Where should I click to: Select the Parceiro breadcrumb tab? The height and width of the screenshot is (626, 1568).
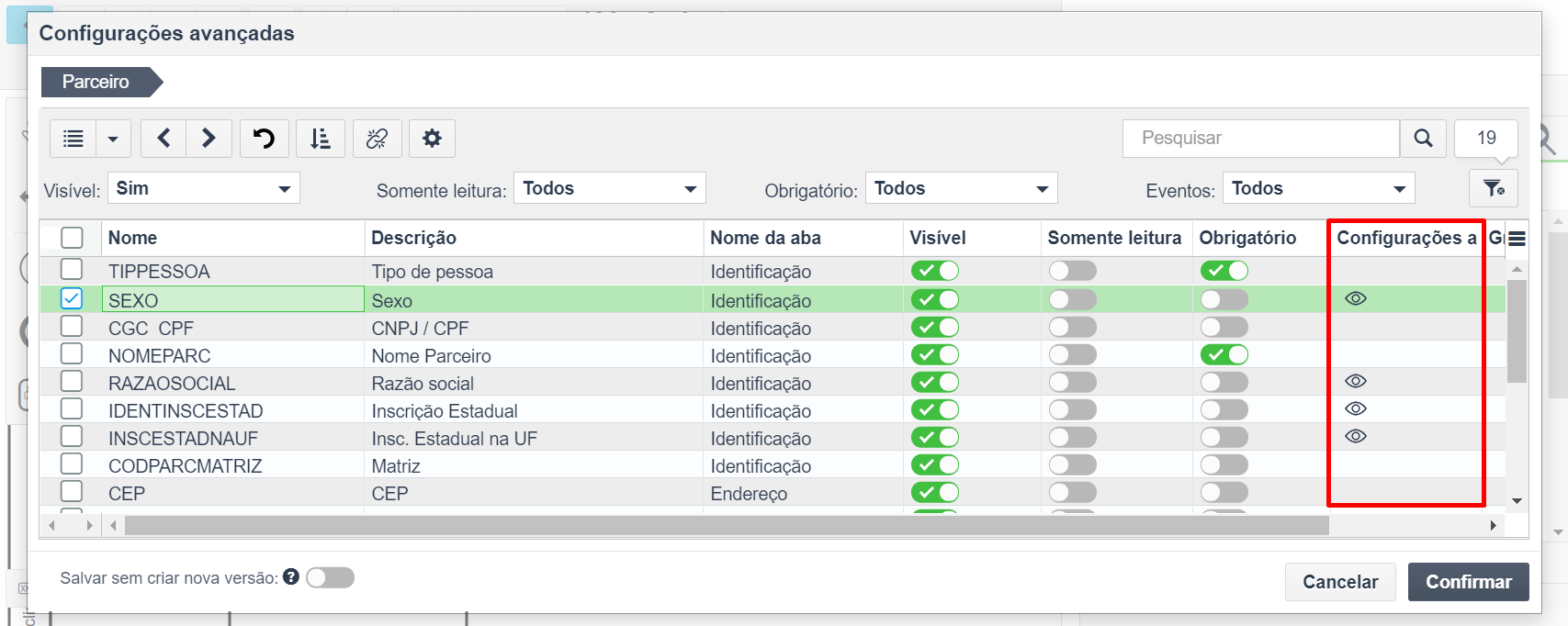96,82
